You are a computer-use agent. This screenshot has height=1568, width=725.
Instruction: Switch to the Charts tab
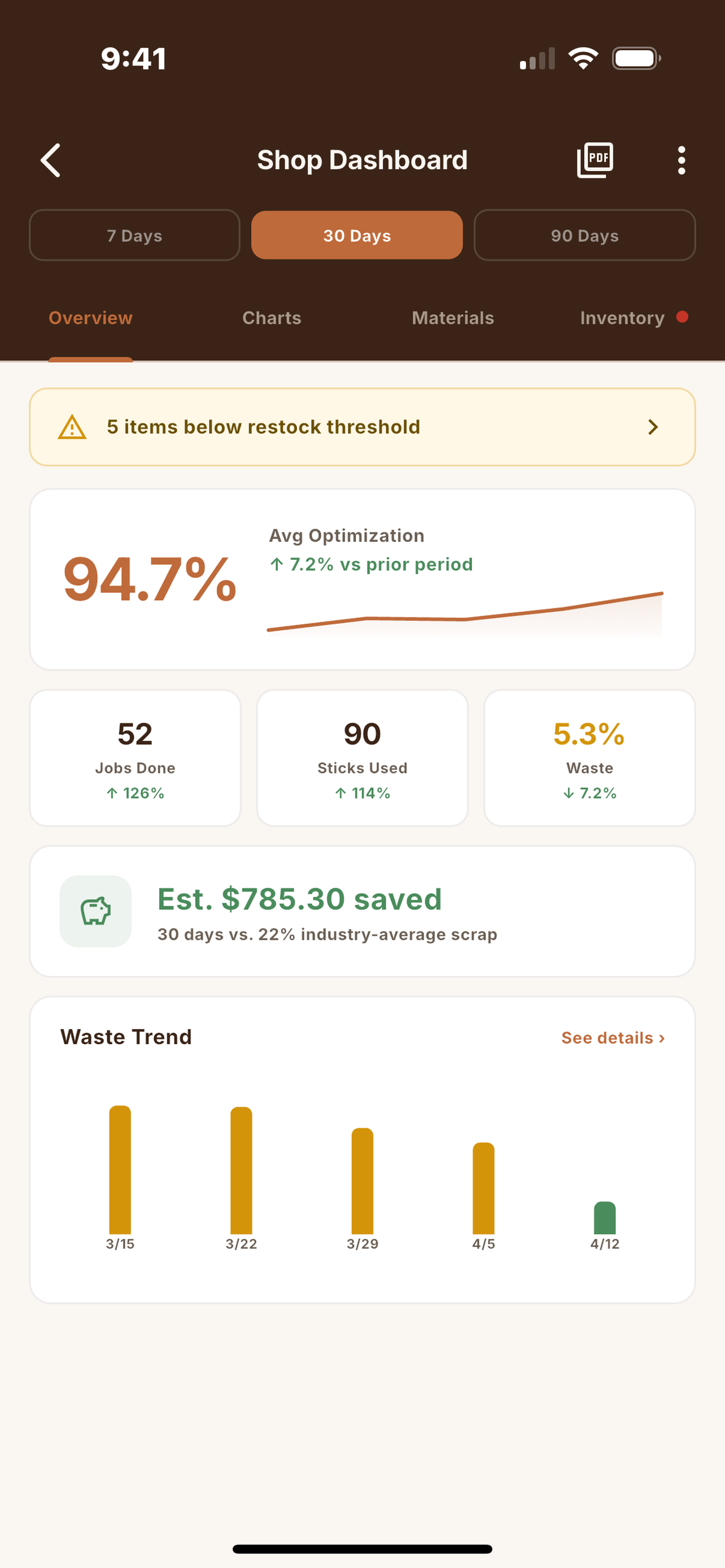coord(272,318)
